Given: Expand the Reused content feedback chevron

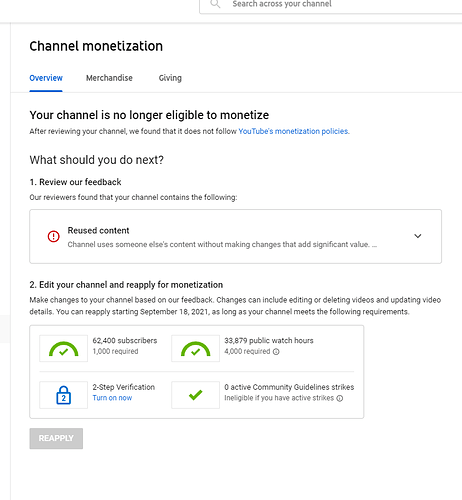Looking at the screenshot, I should 417,236.
